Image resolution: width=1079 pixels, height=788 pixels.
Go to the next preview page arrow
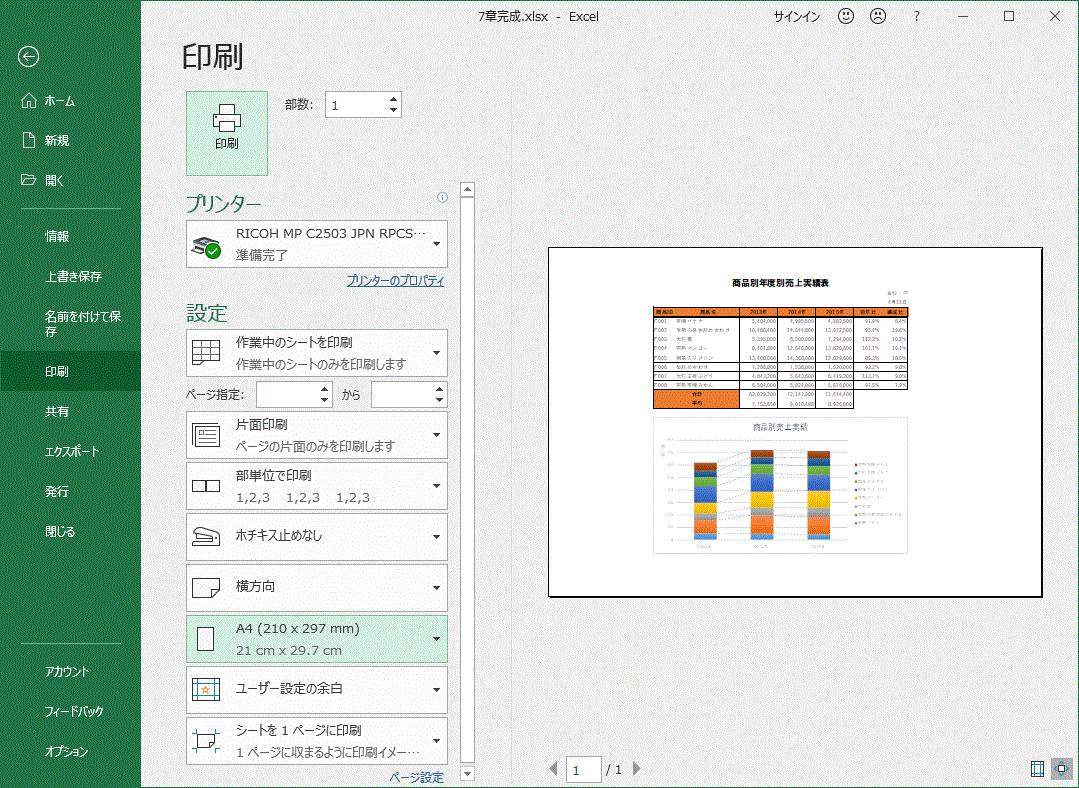637,768
